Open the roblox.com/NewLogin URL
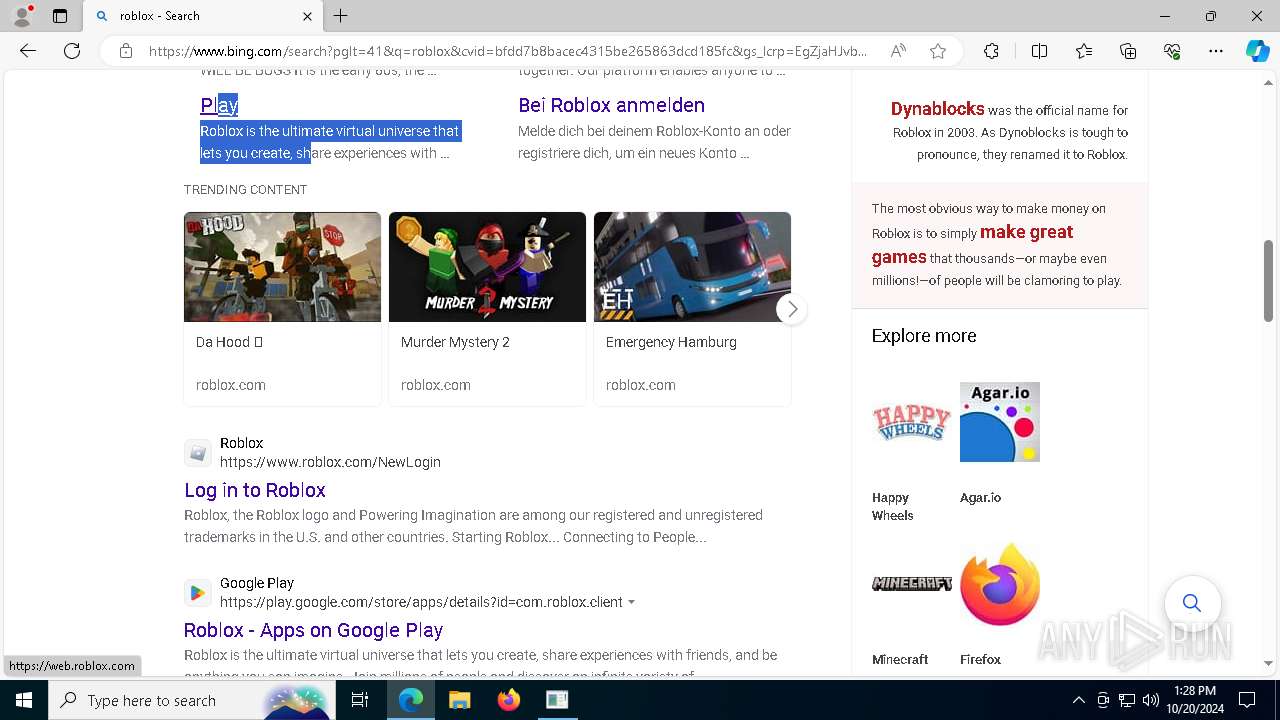Image resolution: width=1280 pixels, height=720 pixels. 330,462
